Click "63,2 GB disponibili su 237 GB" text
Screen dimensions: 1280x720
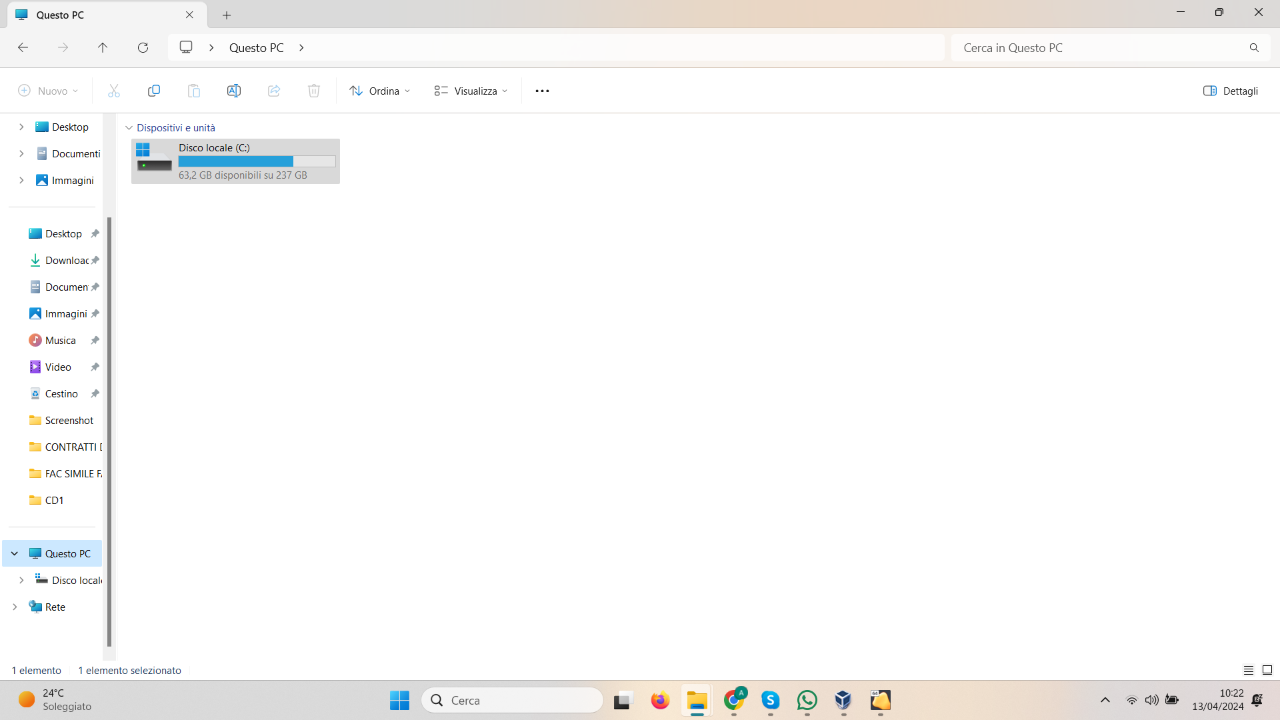pos(243,175)
